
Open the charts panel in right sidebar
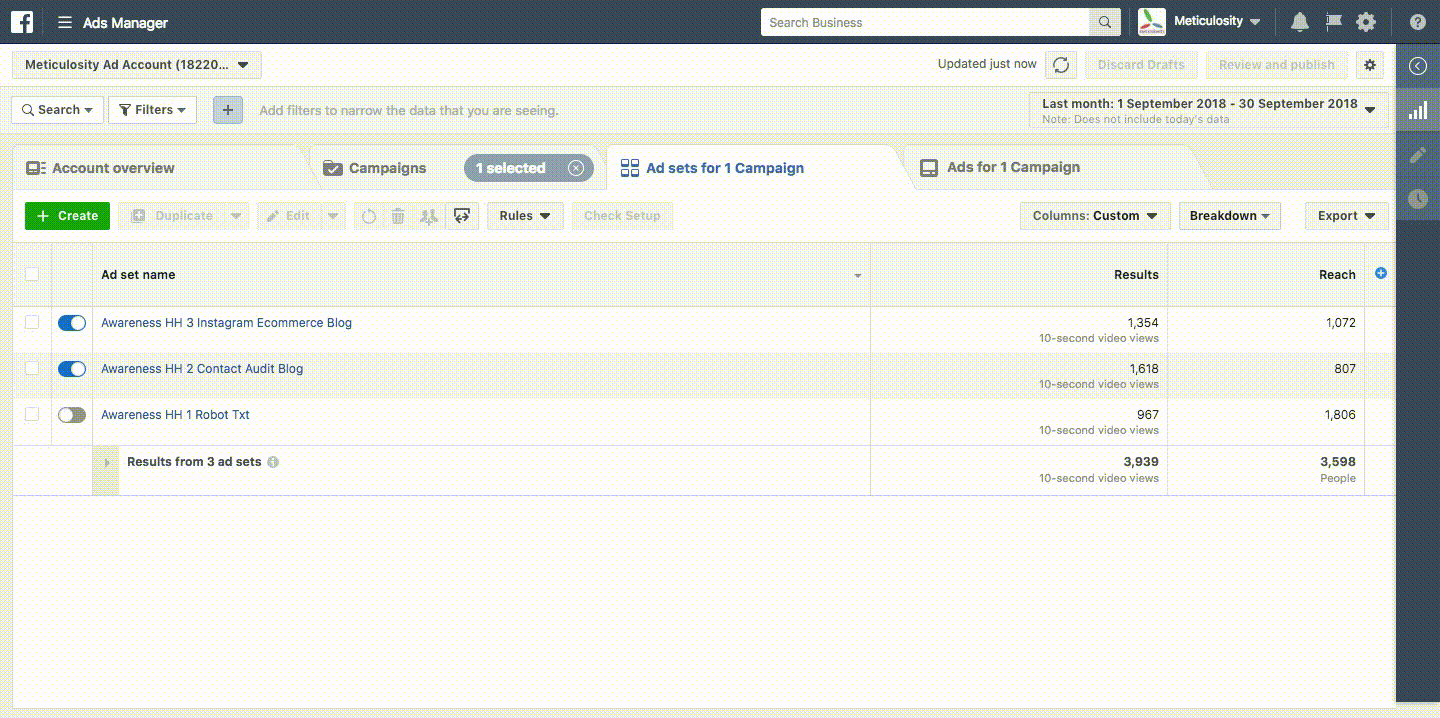tap(1417, 111)
